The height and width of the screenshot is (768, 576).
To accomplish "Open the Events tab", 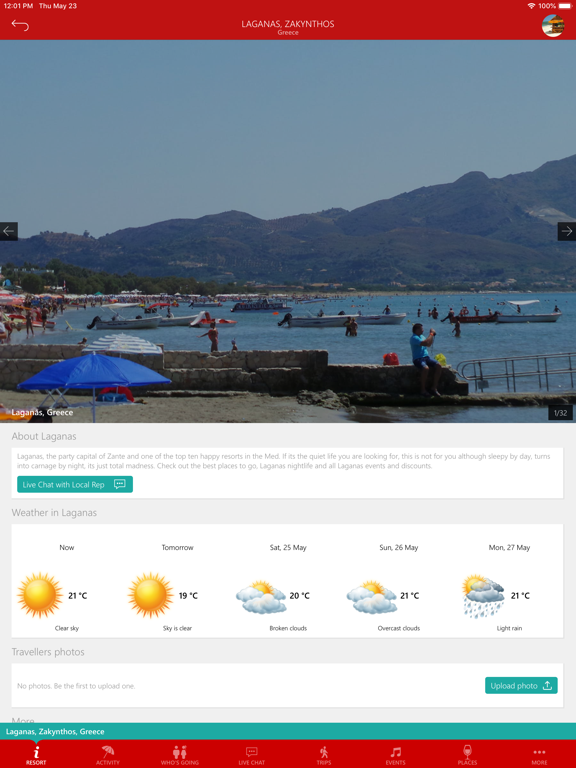I will [x=395, y=755].
